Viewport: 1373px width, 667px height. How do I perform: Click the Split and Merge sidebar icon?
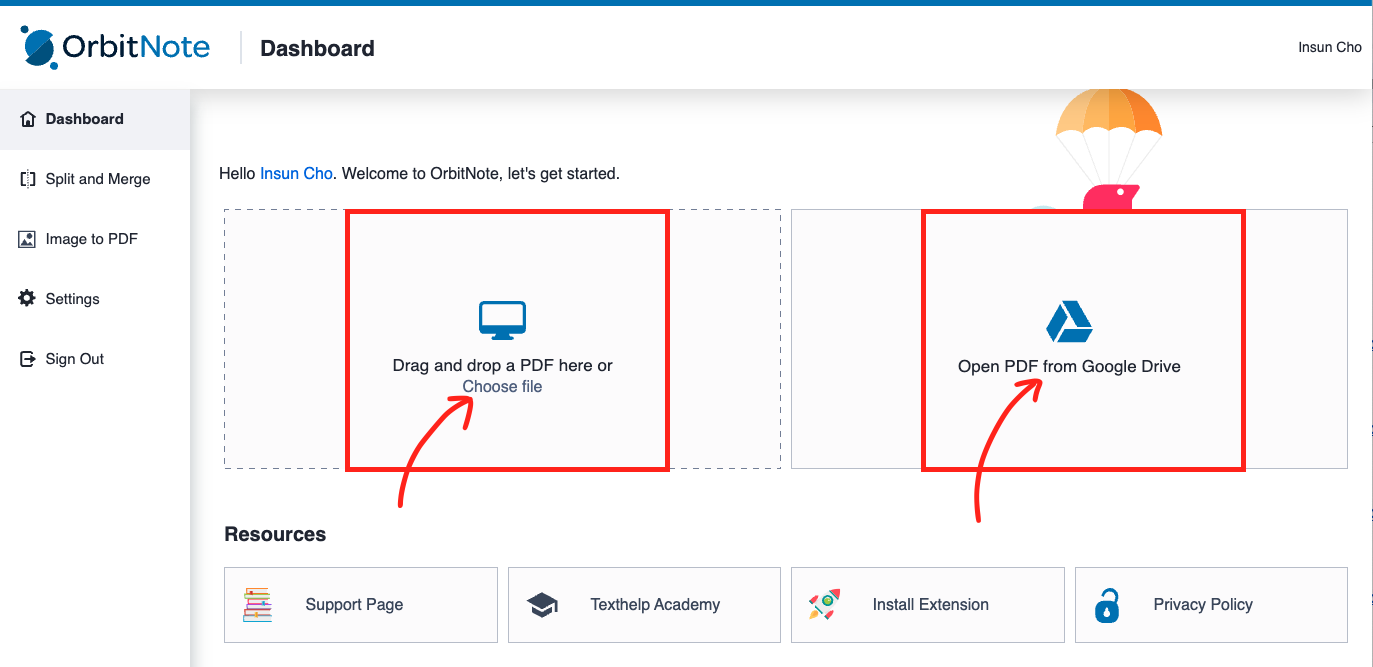(28, 179)
